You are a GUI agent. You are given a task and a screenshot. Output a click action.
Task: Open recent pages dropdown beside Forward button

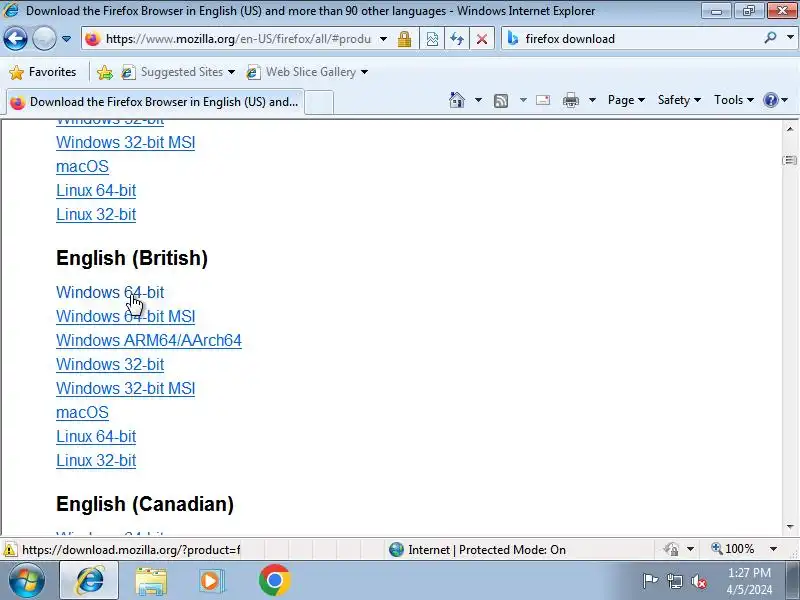(66, 39)
